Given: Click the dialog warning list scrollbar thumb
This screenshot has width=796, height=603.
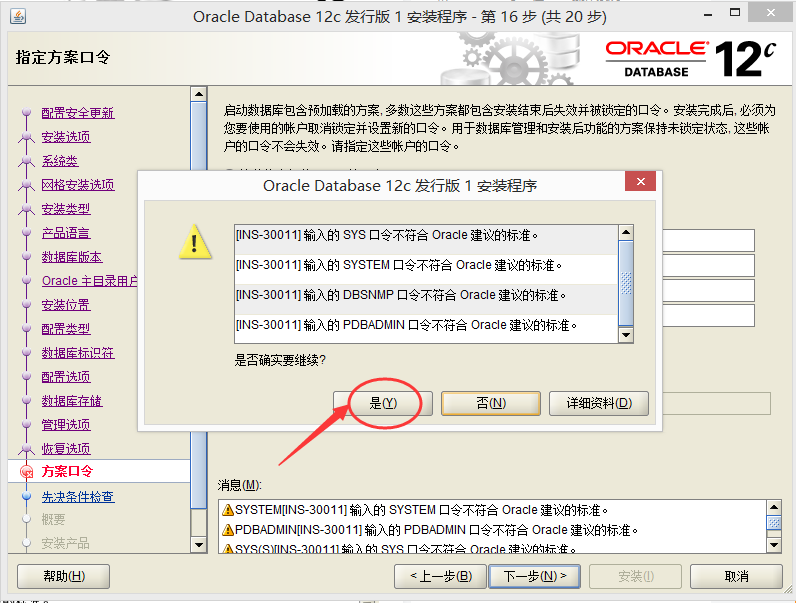Looking at the screenshot, I should pyautogui.click(x=626, y=283).
